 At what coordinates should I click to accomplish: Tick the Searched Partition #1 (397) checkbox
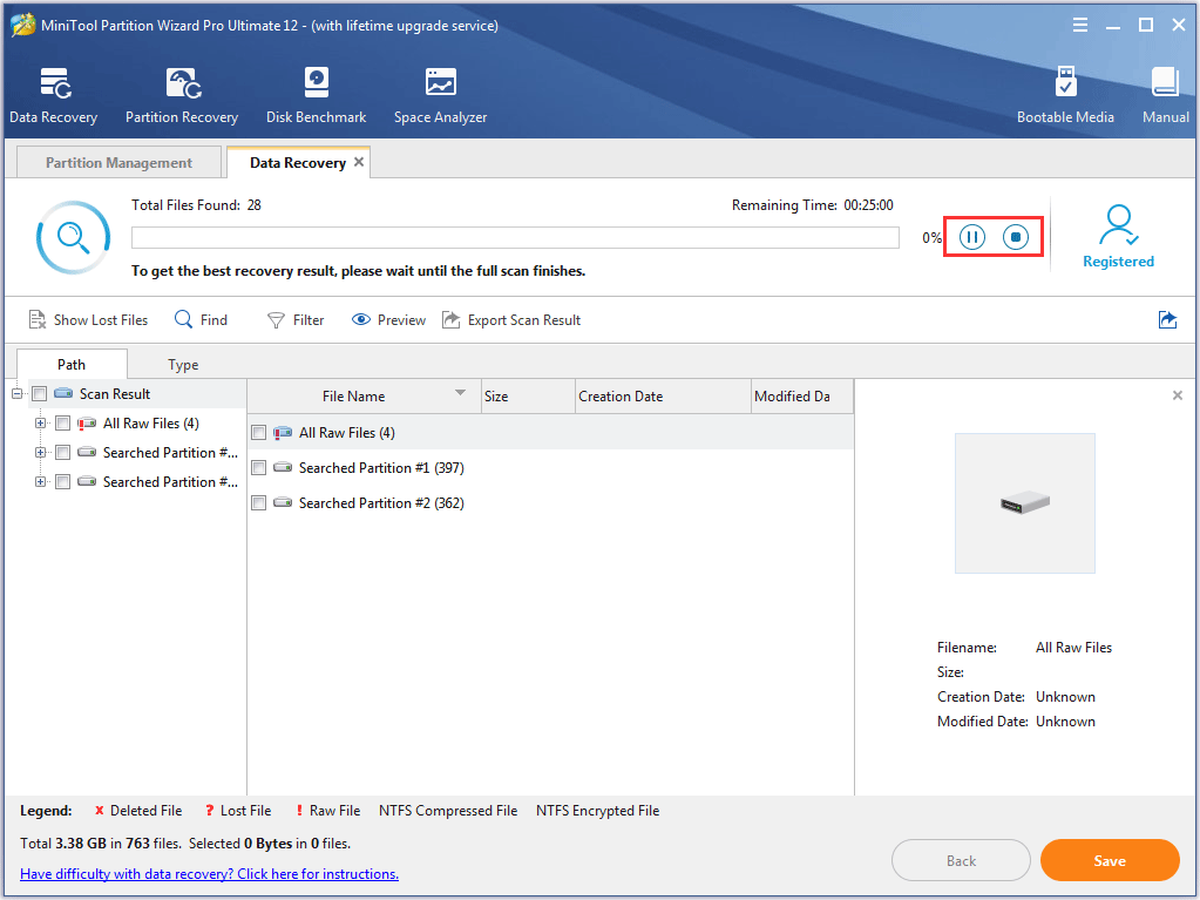click(259, 468)
